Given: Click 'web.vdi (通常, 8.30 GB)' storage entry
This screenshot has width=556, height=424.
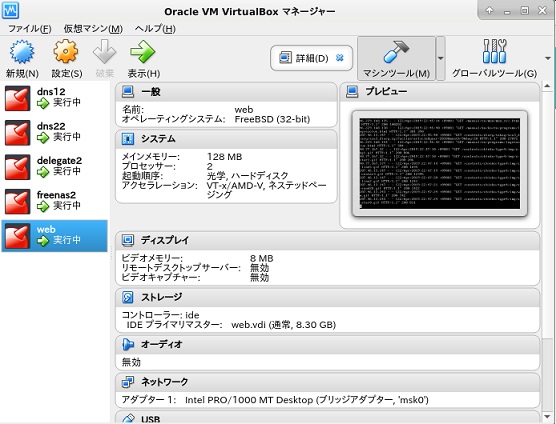Looking at the screenshot, I should tap(283, 325).
